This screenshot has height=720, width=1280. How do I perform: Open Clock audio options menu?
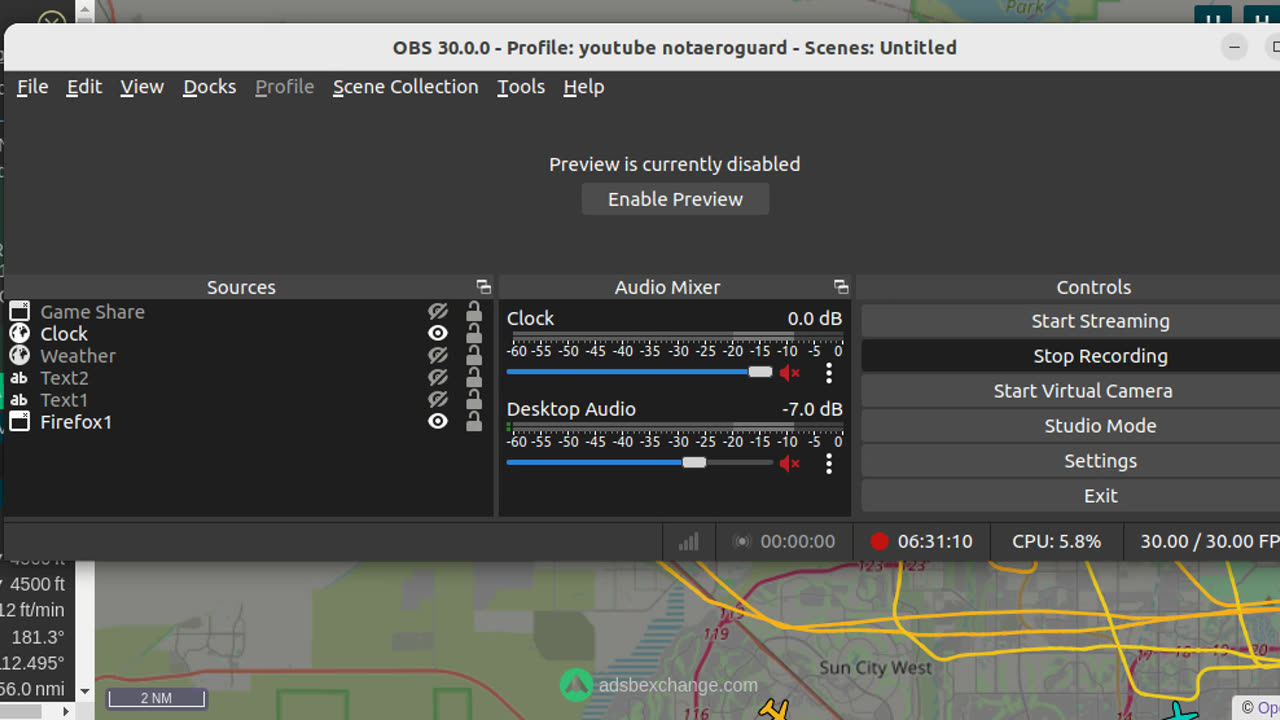[829, 373]
